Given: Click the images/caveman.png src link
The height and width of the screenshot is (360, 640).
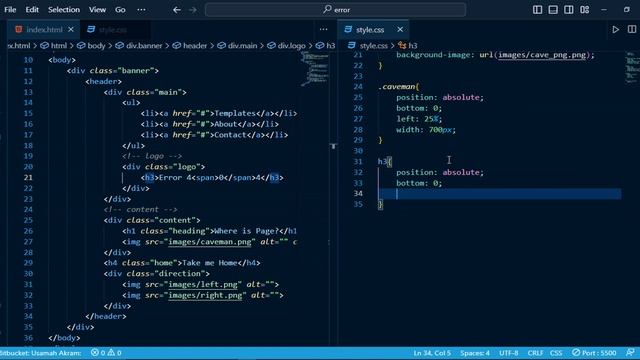Looking at the screenshot, I should pyautogui.click(x=210, y=242).
